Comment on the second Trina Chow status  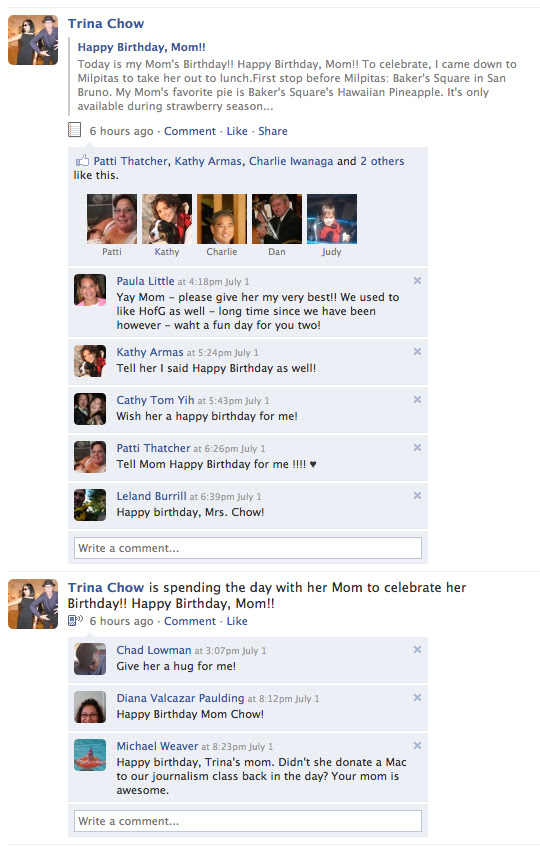[x=190, y=621]
